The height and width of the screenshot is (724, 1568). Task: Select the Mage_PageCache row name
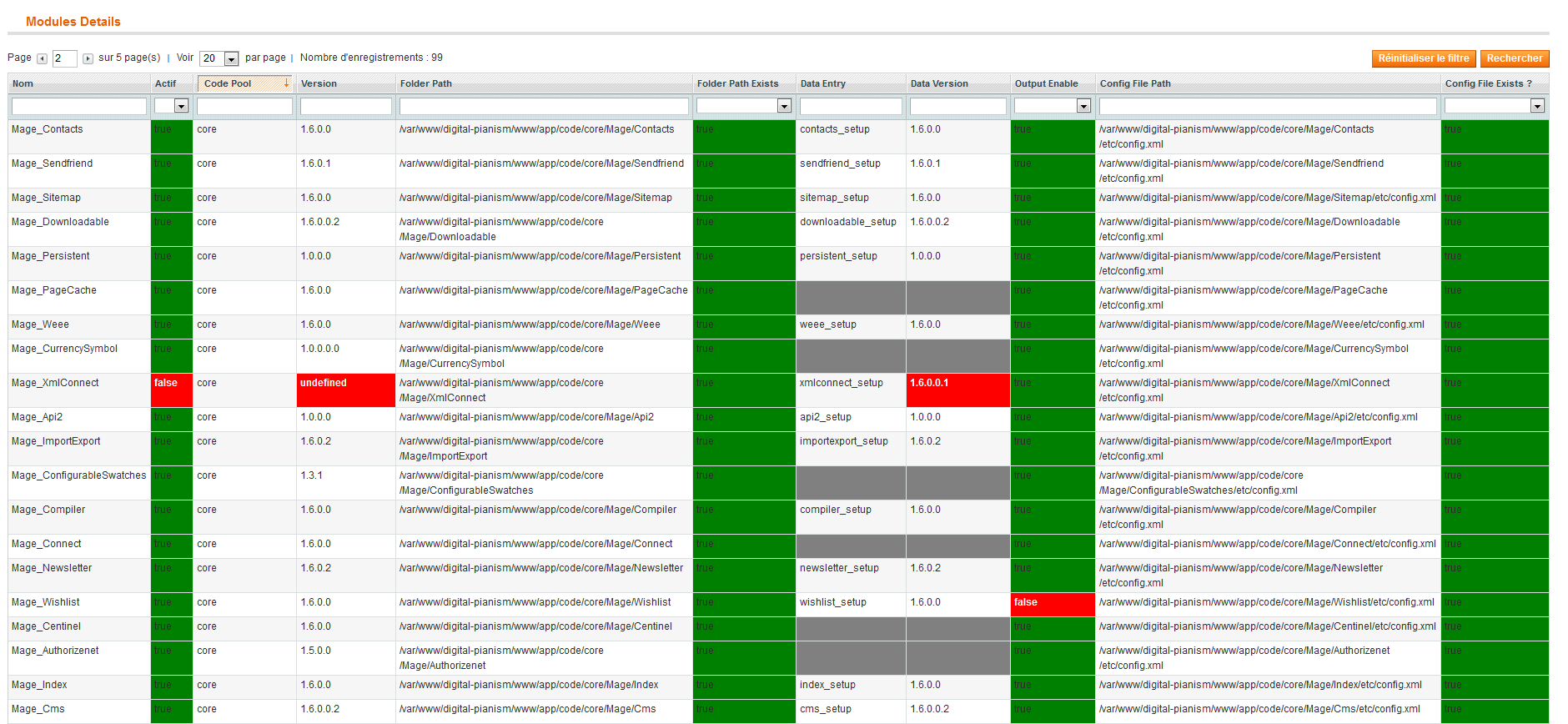(53, 290)
